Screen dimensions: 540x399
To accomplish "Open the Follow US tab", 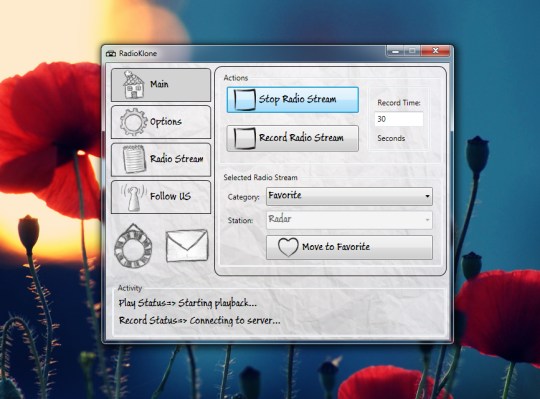I will click(161, 197).
